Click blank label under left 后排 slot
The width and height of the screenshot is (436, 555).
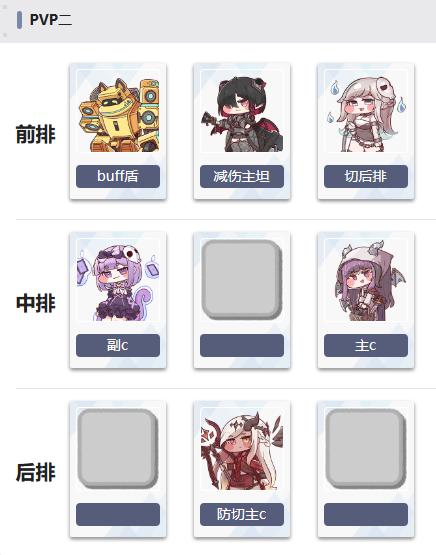tap(118, 514)
